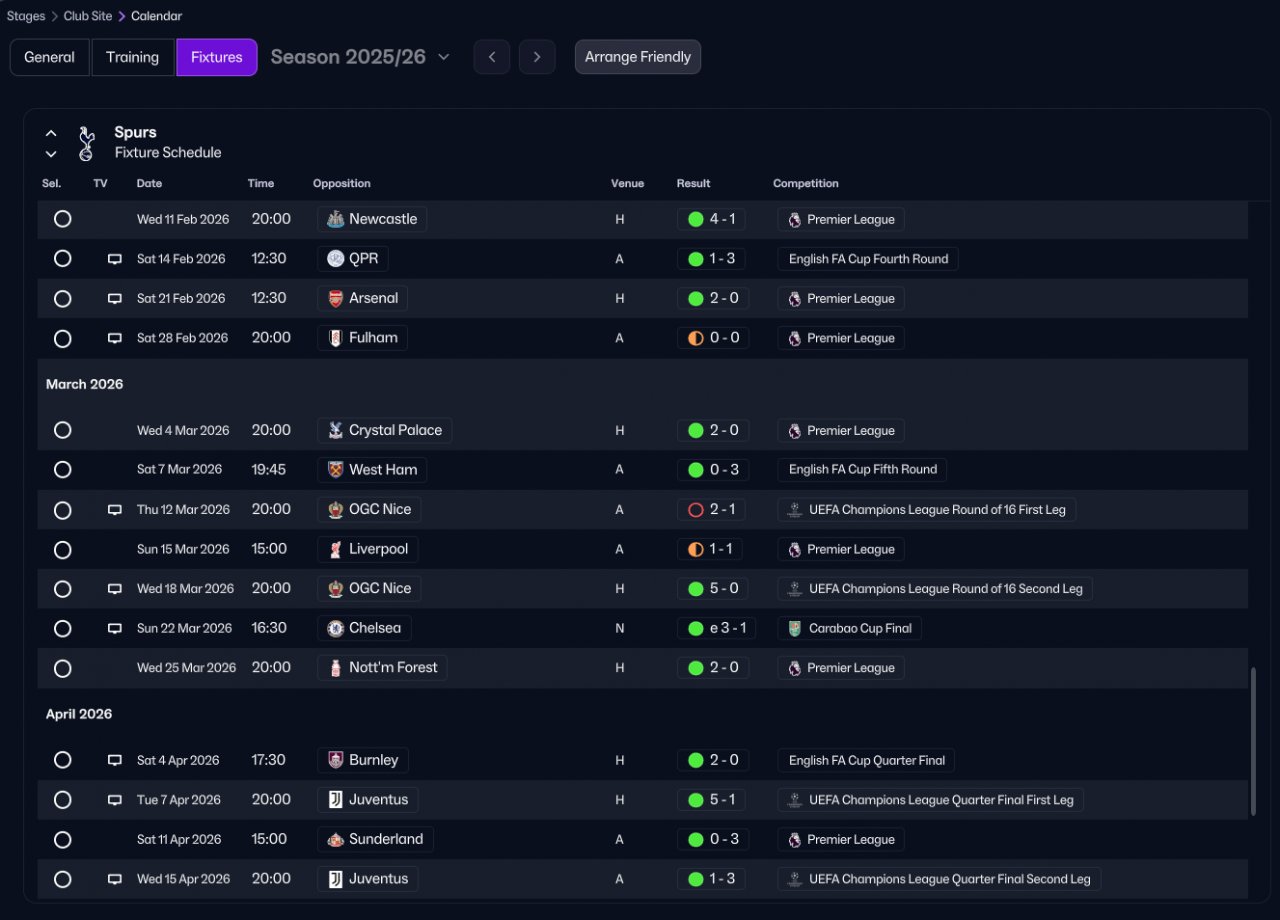Collapse the Spurs fixture schedule with up chevron
Image resolution: width=1280 pixels, height=920 pixels.
coord(51,133)
